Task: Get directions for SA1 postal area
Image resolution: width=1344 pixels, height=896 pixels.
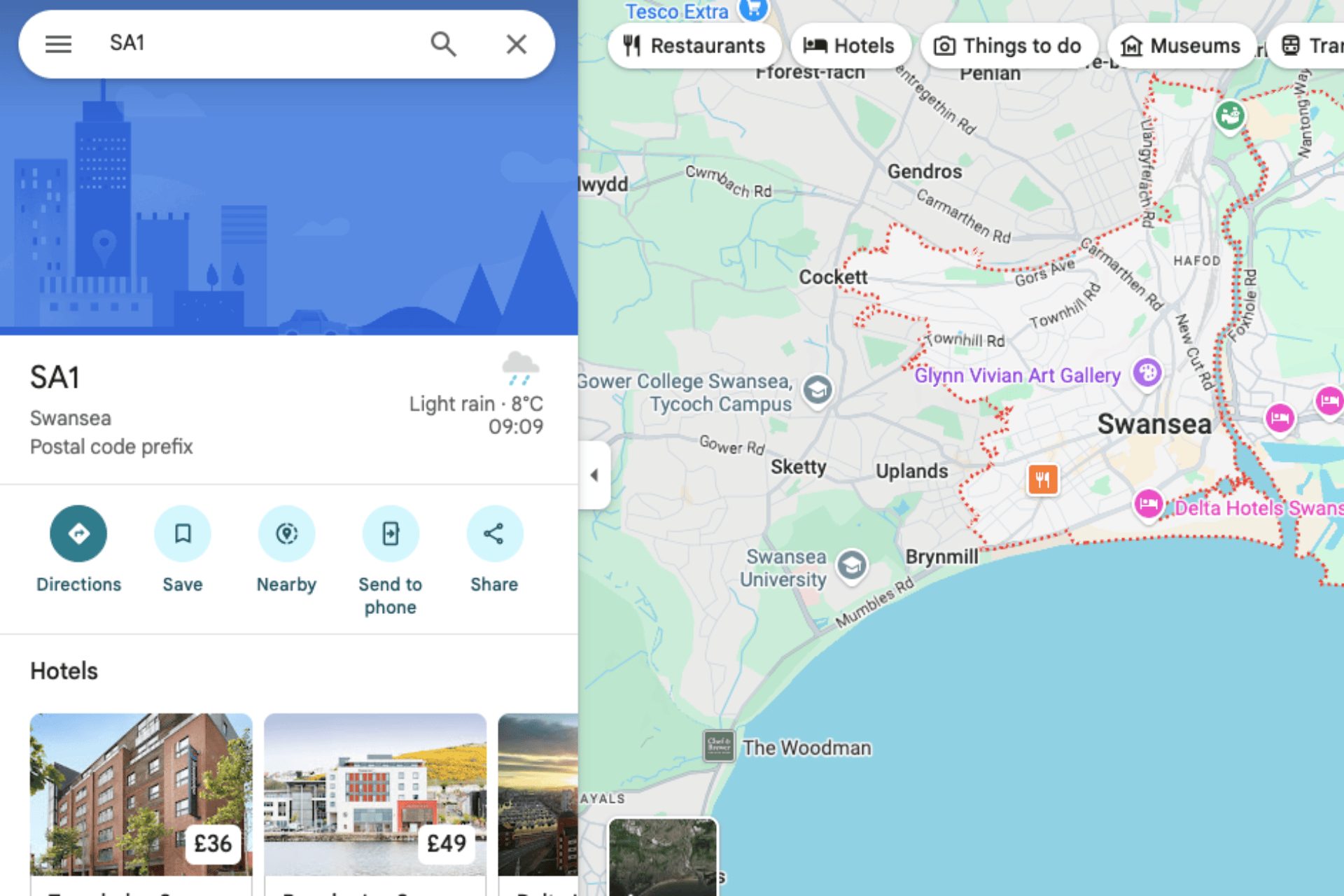Action: click(x=78, y=533)
